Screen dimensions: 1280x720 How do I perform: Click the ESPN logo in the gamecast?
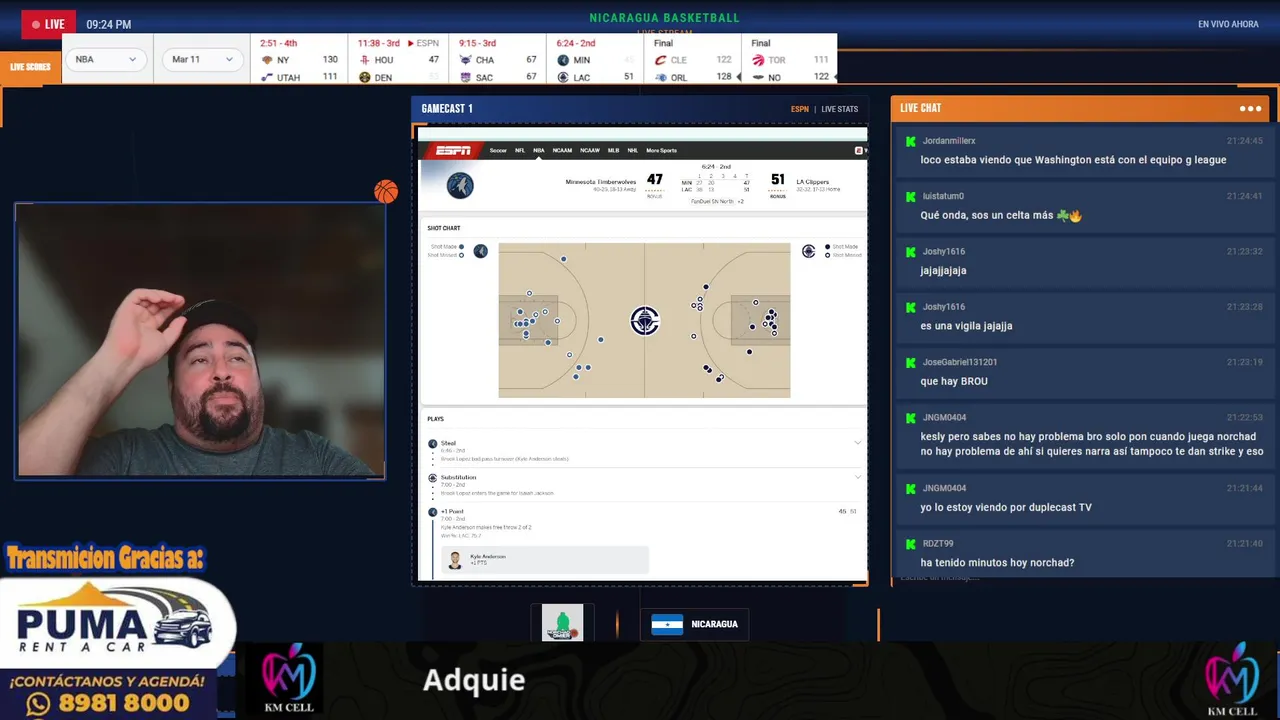(x=453, y=150)
